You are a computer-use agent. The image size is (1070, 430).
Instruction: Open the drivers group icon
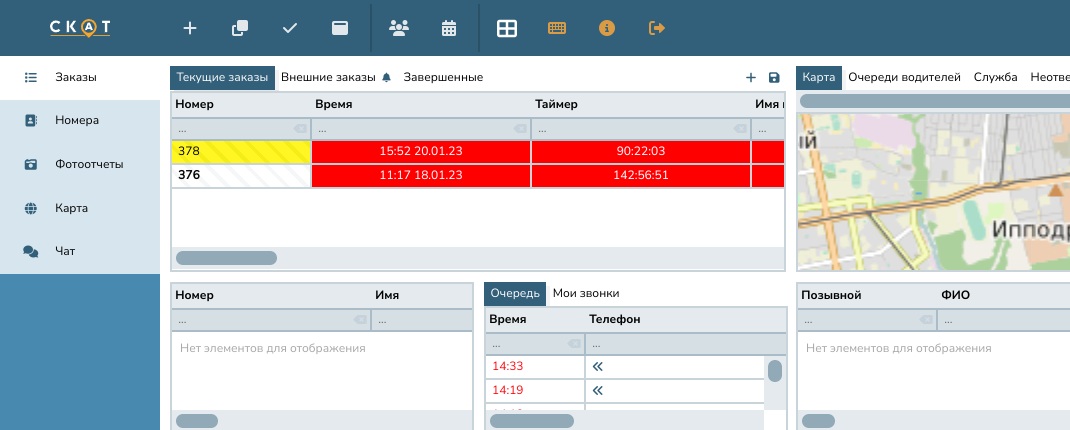click(399, 28)
